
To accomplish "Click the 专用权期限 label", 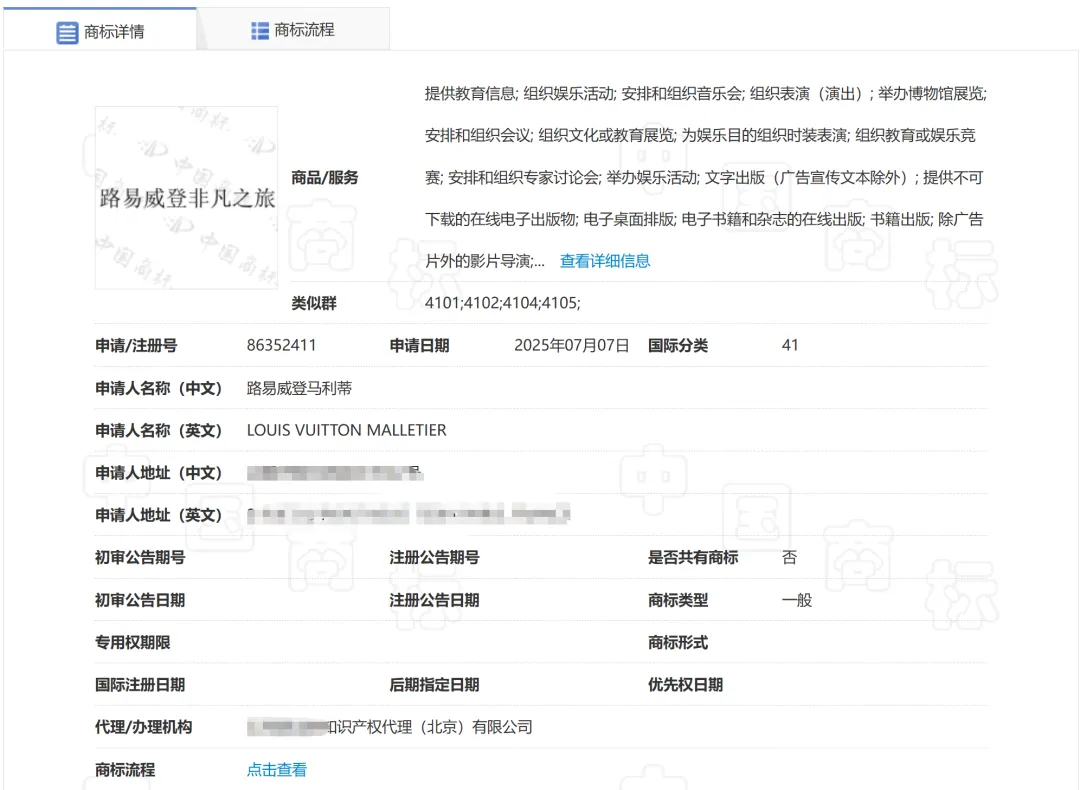I will click(132, 643).
